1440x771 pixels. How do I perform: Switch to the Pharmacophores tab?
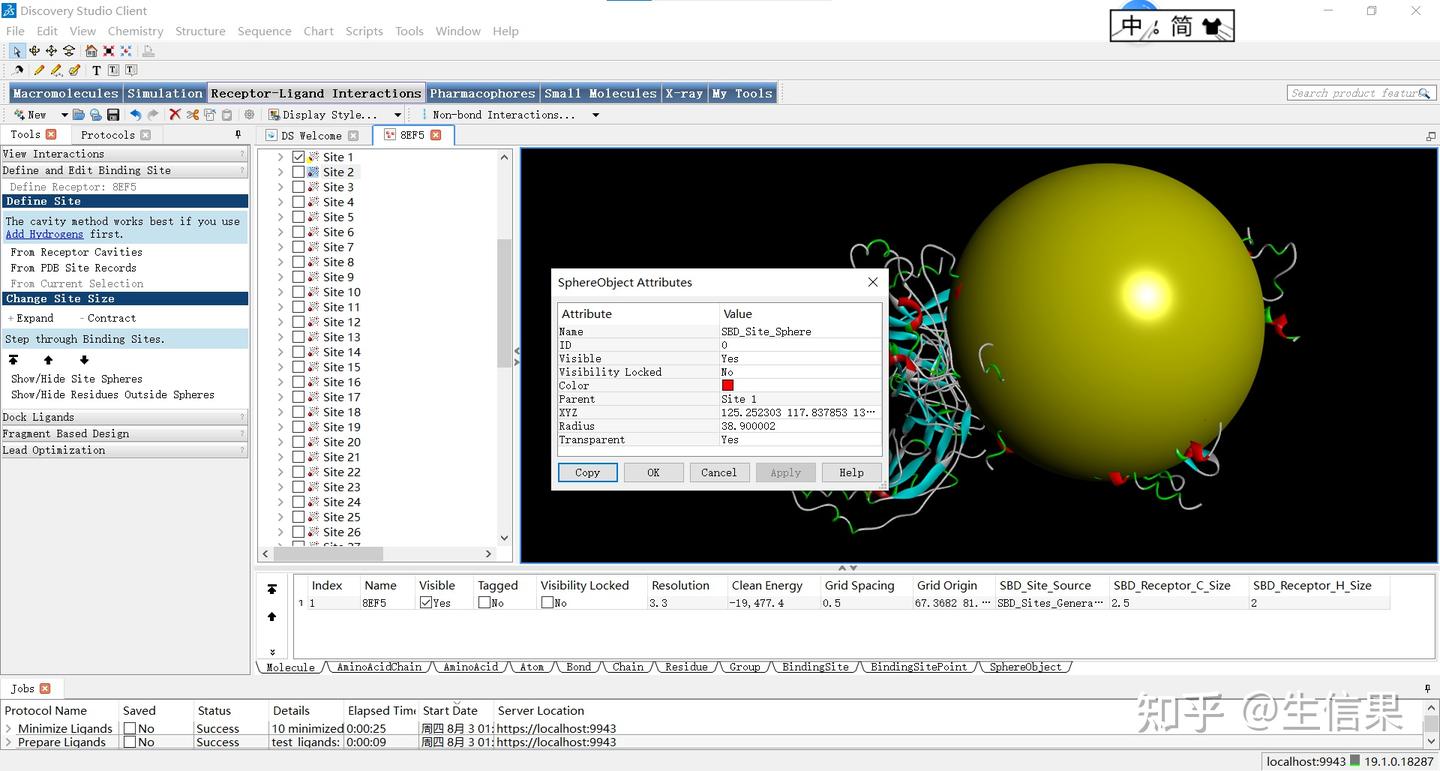[x=482, y=93]
